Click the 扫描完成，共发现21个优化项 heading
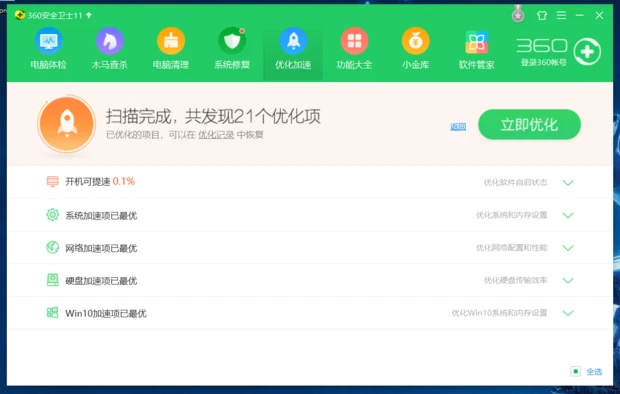Screen dimensions: 620x394 coord(213,116)
